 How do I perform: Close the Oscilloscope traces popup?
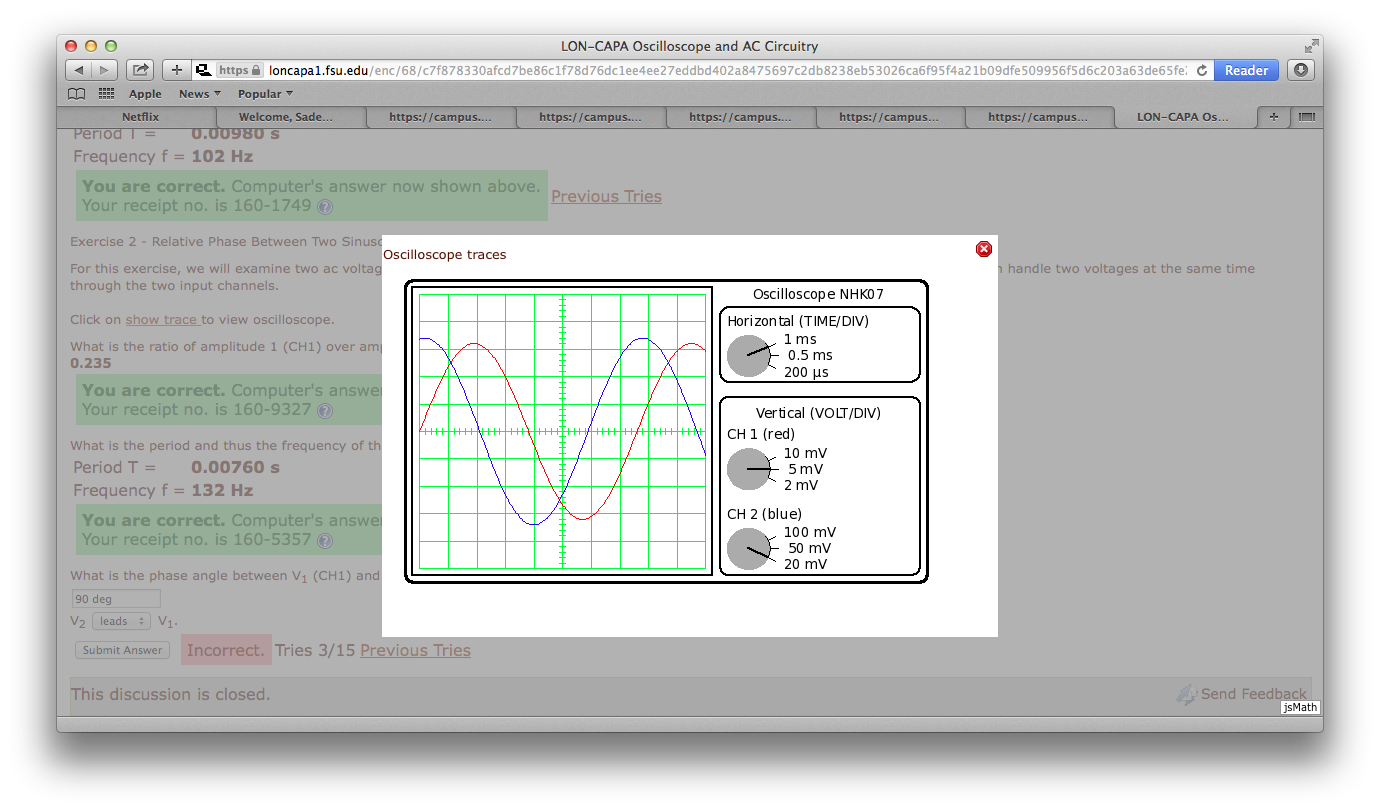click(984, 249)
